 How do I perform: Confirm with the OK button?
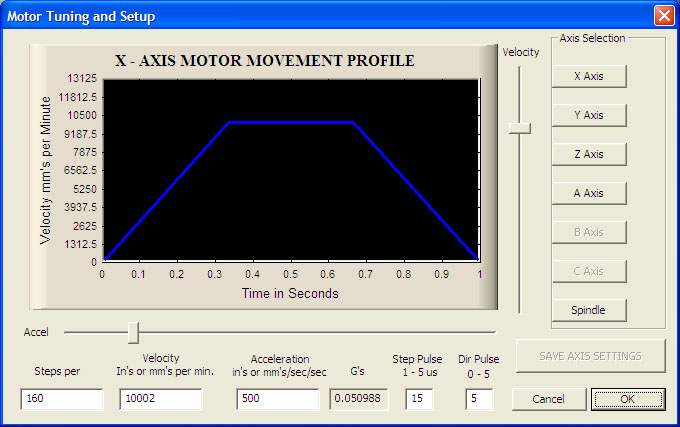point(628,399)
